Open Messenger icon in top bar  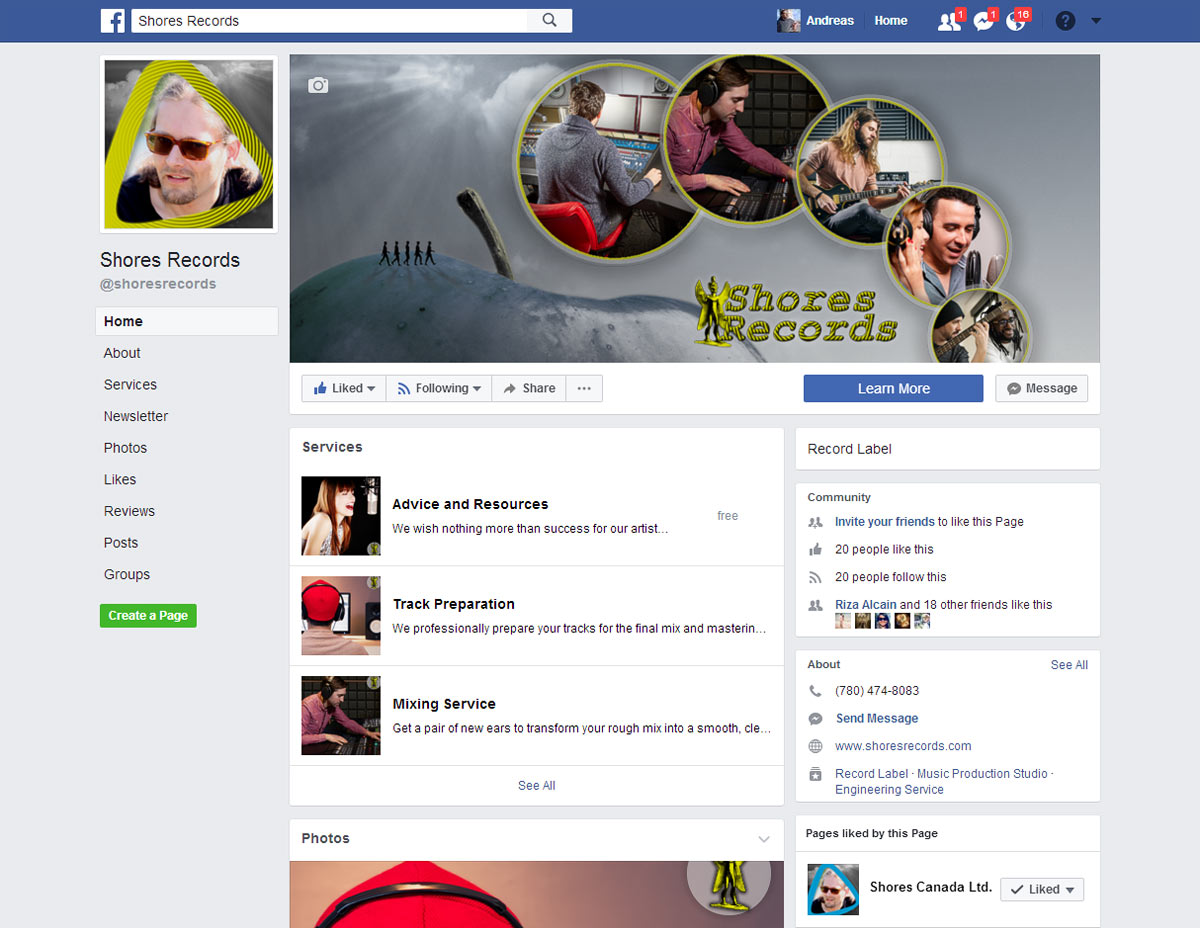(x=983, y=21)
